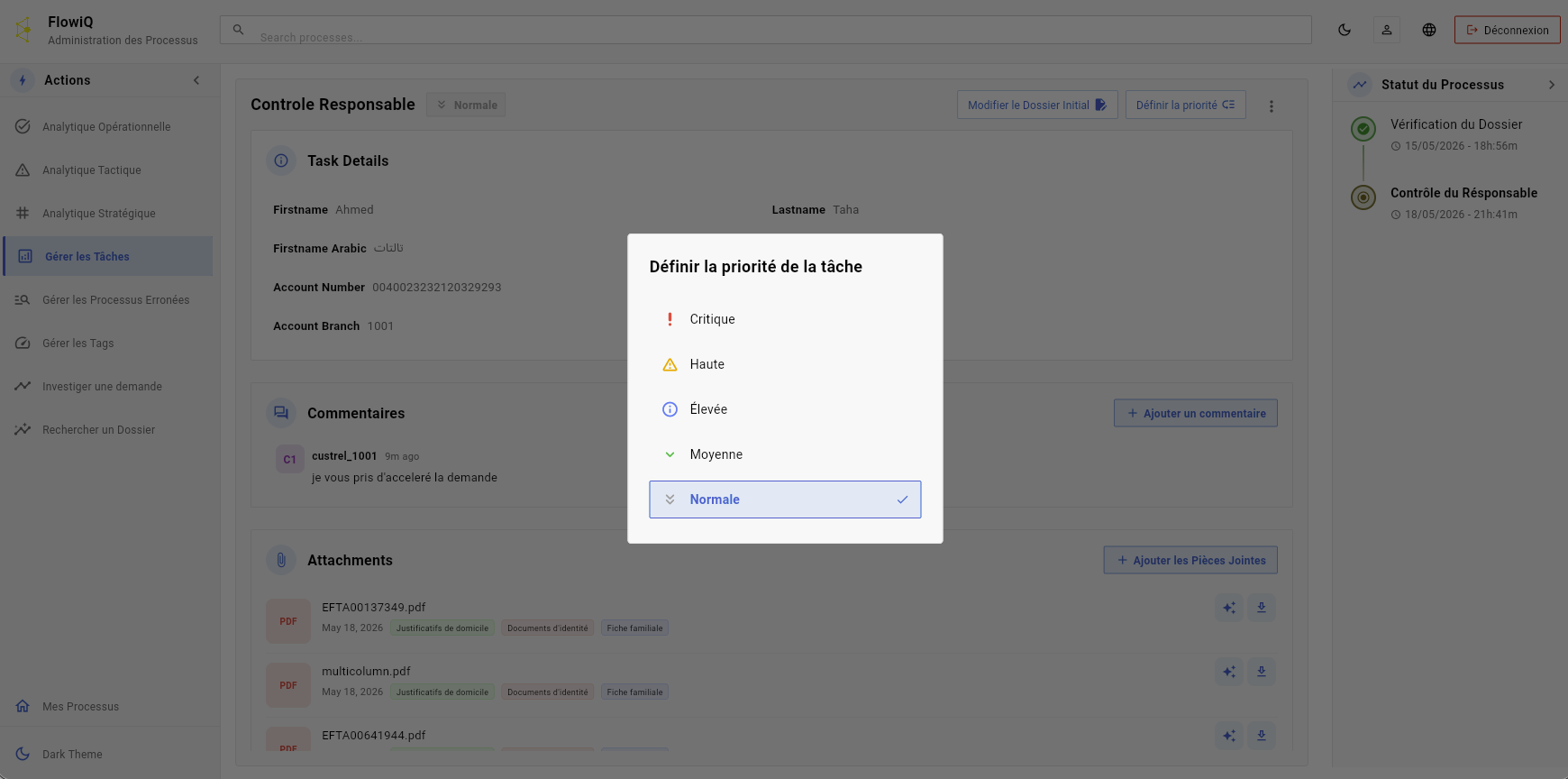
Task: Click AI sparkle icon for multicolumn.pdf
Action: 1229,673
